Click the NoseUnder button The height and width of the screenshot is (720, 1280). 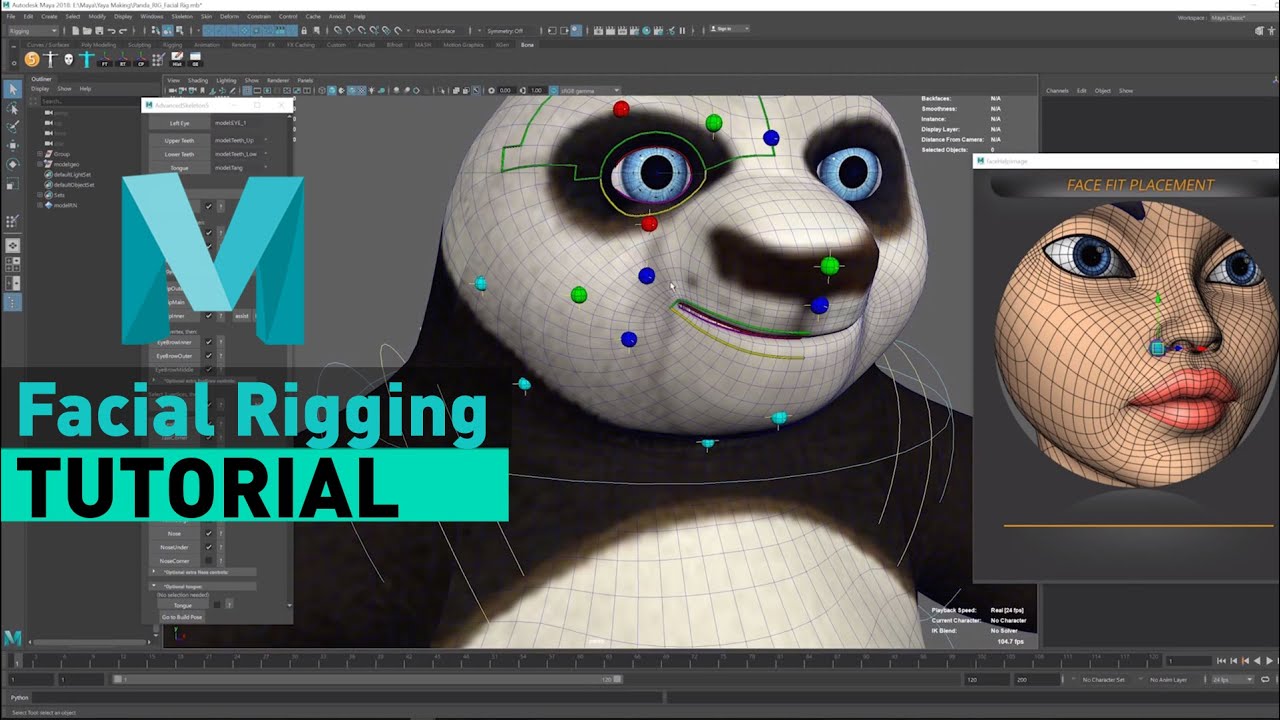[x=174, y=547]
